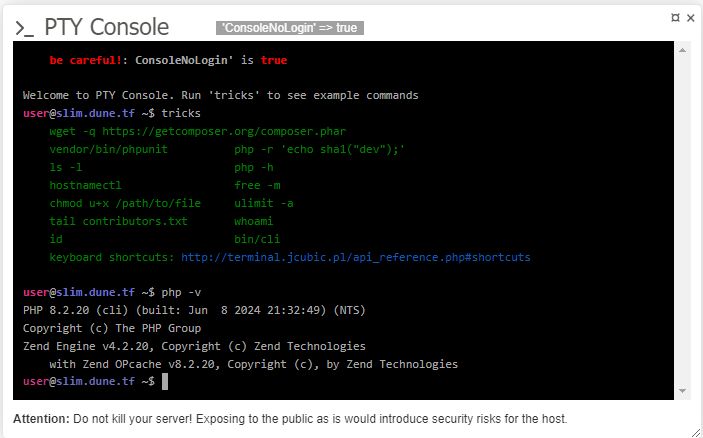Click scrollbar up arrow of terminal
Viewport: 703px width, 438px height.
coord(682,50)
